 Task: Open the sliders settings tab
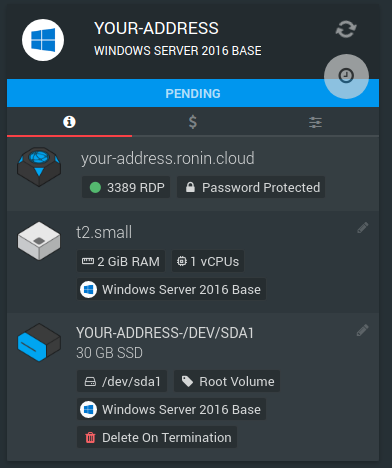315,122
